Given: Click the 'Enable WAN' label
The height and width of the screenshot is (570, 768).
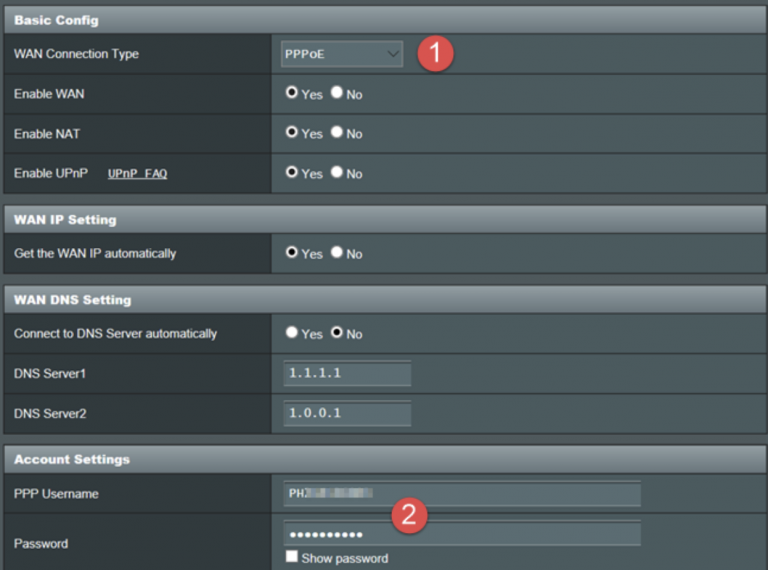Looking at the screenshot, I should pyautogui.click(x=49, y=94).
